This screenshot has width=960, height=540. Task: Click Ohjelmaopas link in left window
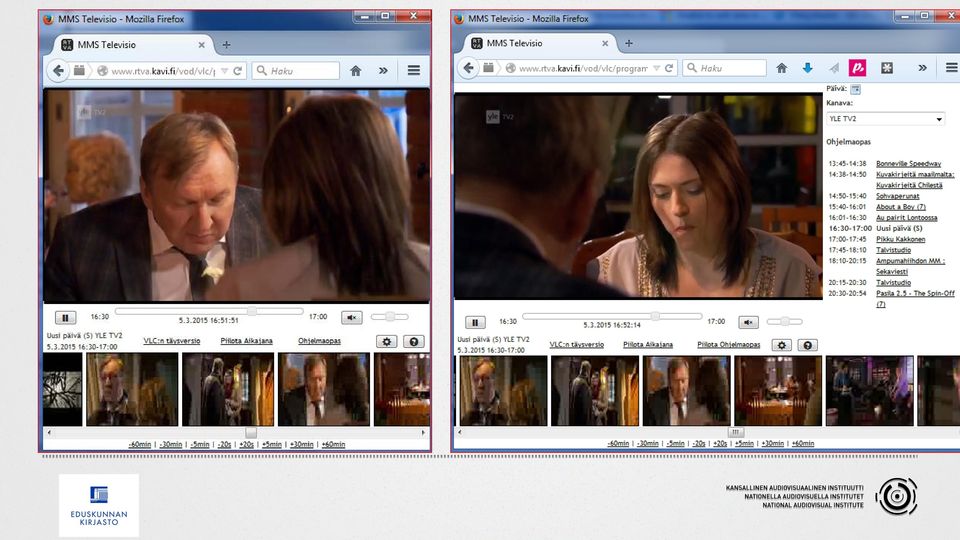319,341
